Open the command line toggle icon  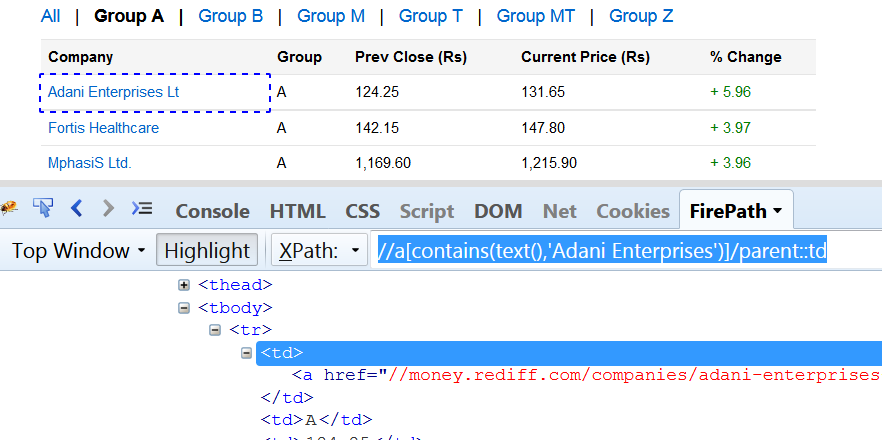(142, 208)
